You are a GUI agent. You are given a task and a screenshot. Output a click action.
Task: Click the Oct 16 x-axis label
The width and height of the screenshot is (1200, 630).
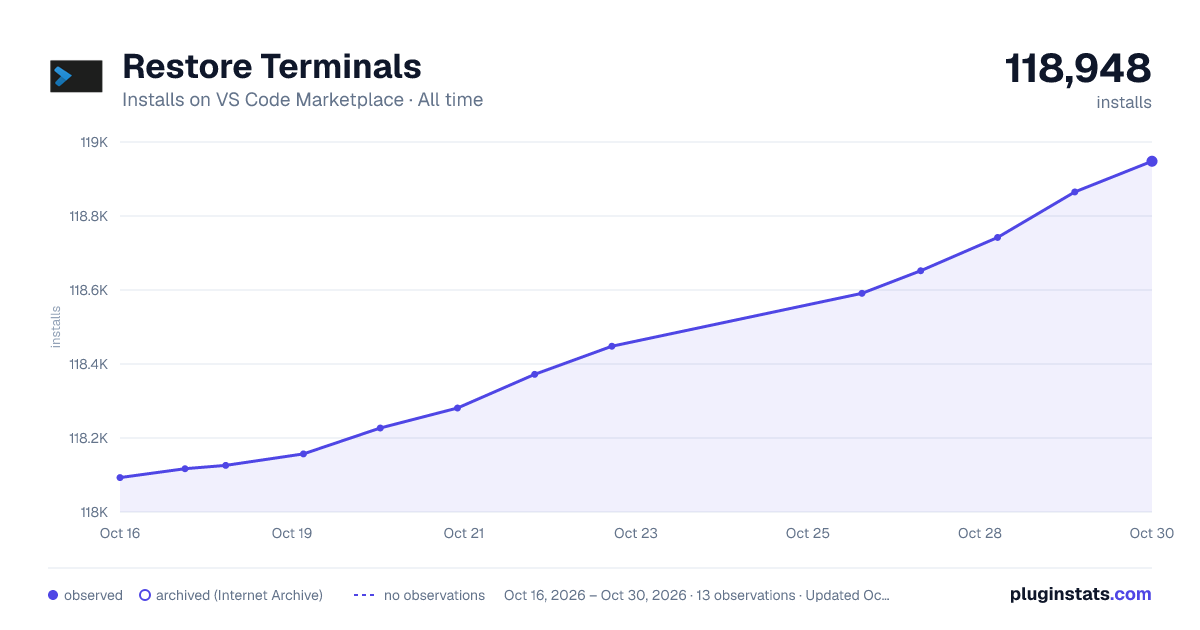120,533
